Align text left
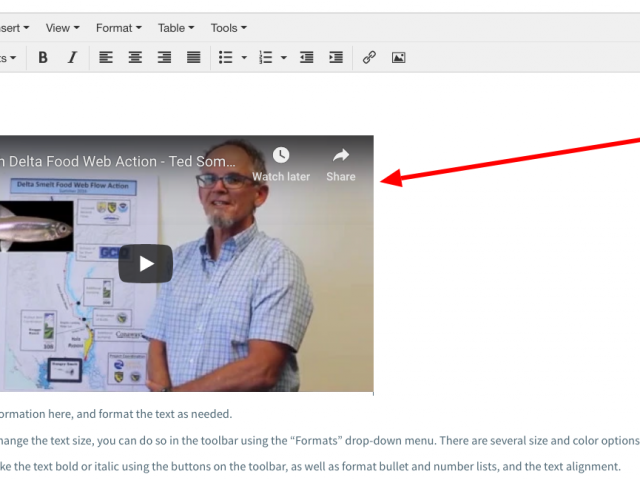The height and width of the screenshot is (480, 640). click(x=106, y=58)
